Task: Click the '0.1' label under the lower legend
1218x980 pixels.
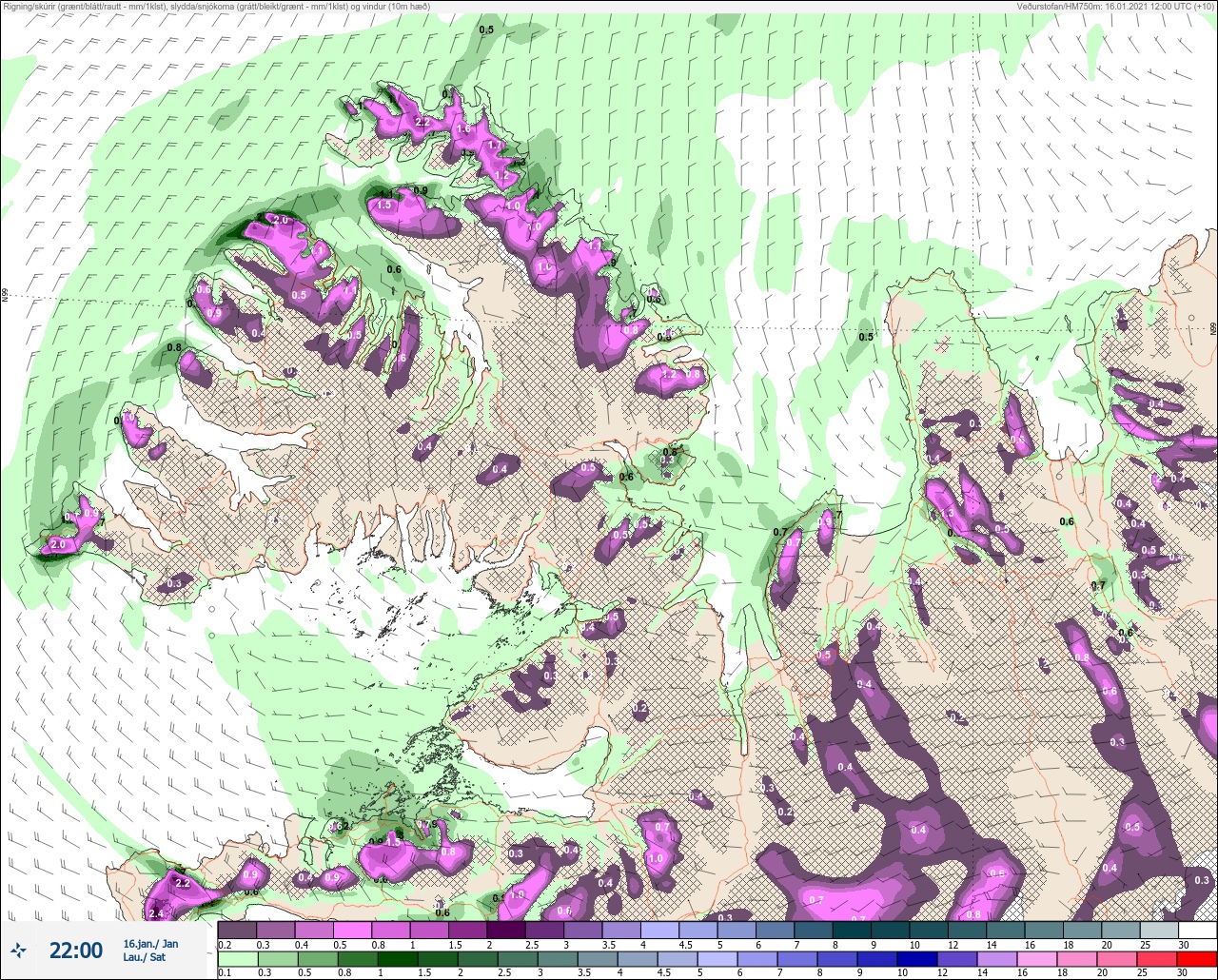Action: tap(225, 974)
